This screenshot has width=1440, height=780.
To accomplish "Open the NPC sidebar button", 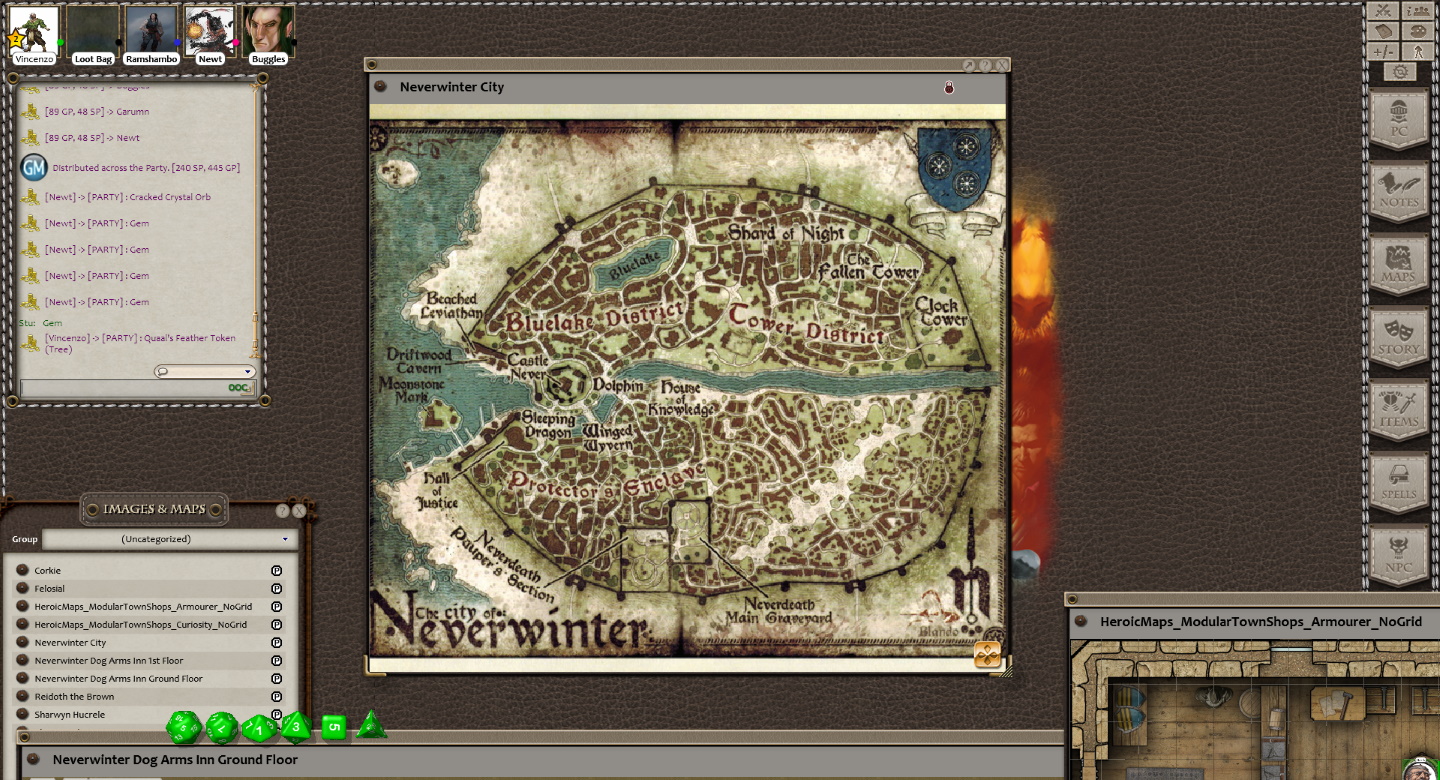I will pos(1399,557).
